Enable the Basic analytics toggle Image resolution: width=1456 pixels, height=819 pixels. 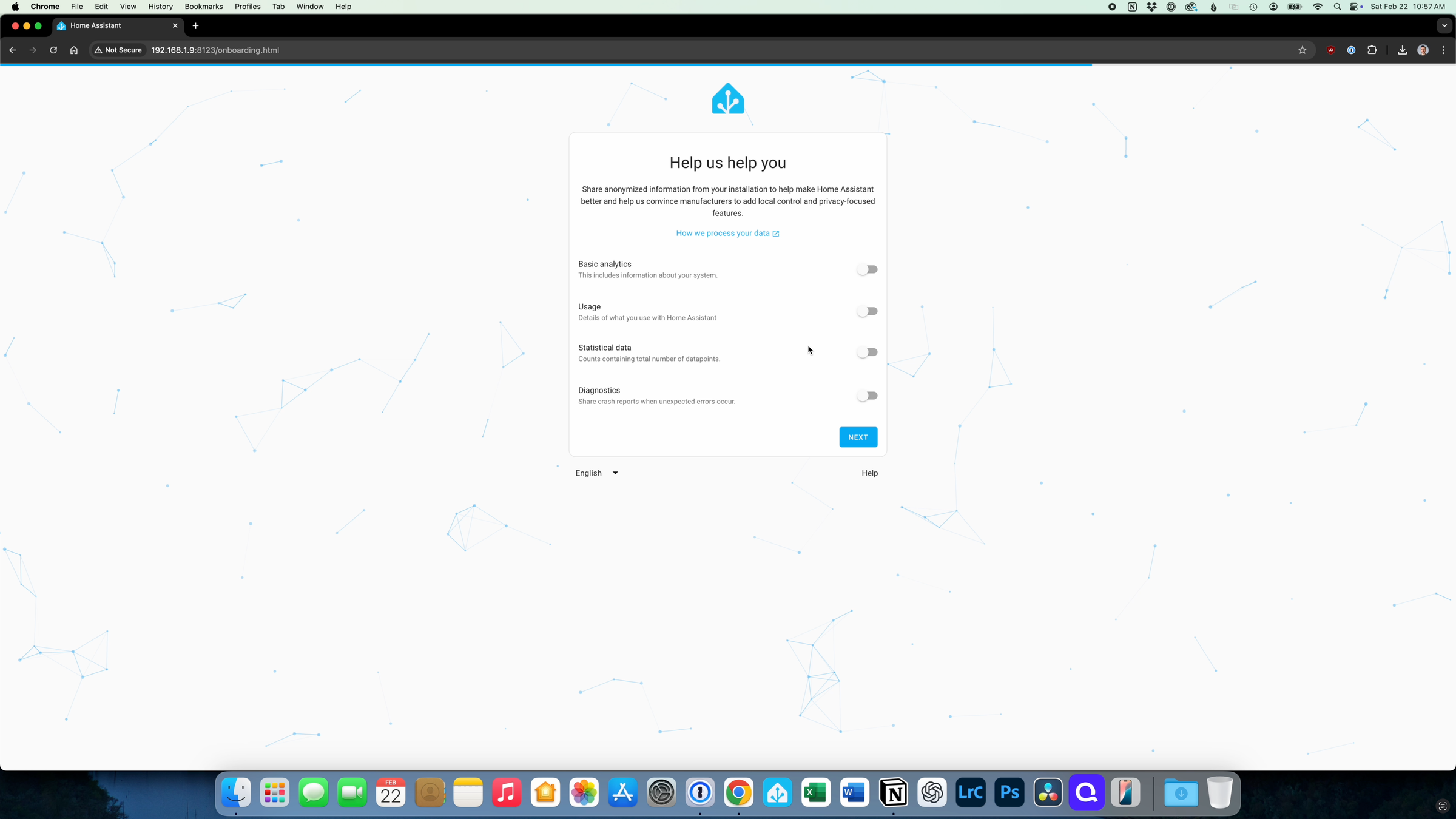pos(867,269)
